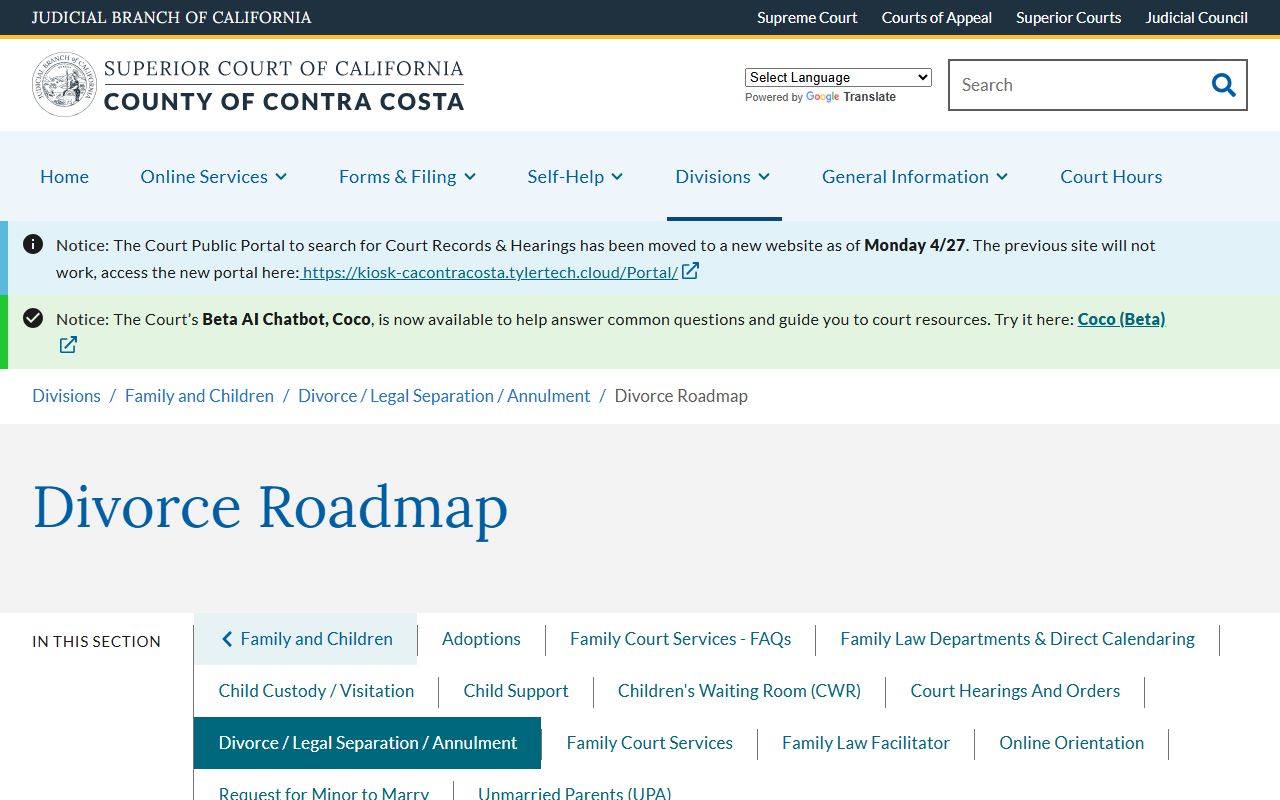Screen dimensions: 1280x800
Task: Open Judicial Council link
Action: [1197, 17]
